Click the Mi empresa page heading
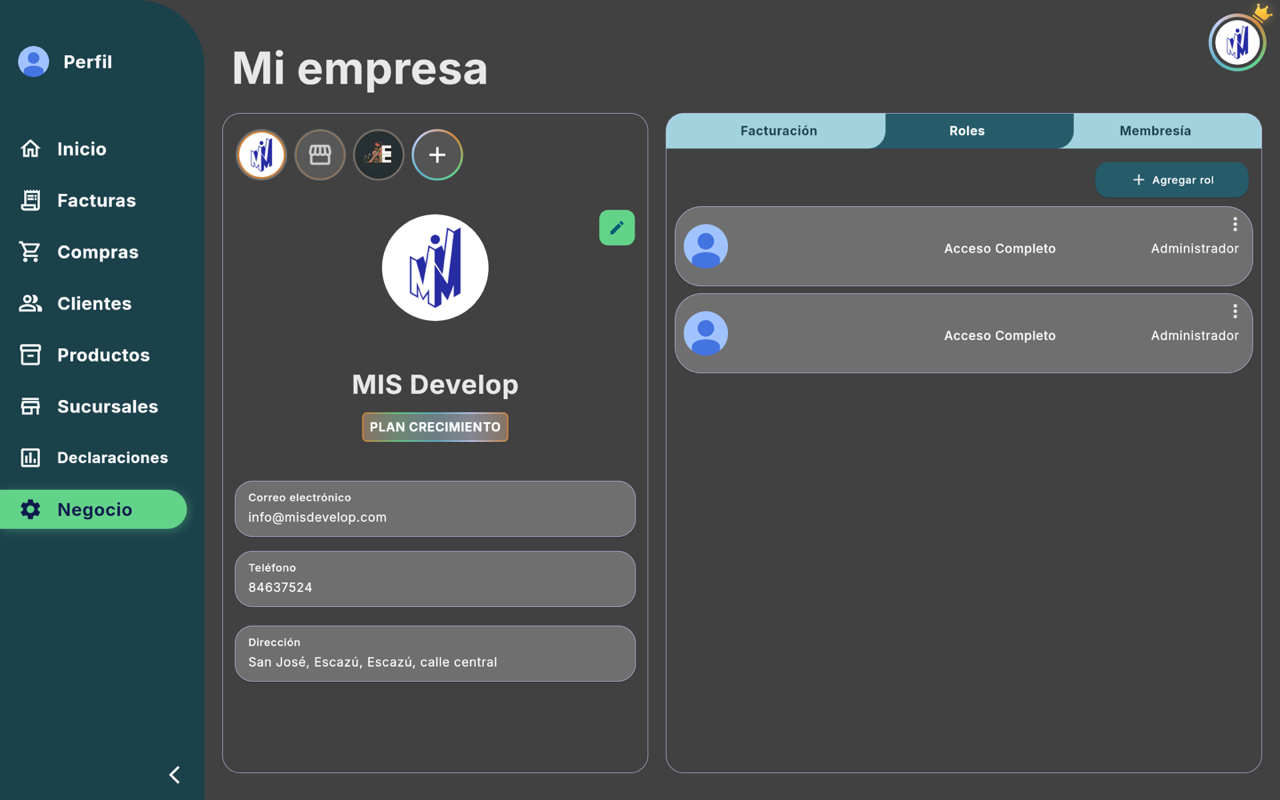This screenshot has height=800, width=1280. point(360,68)
